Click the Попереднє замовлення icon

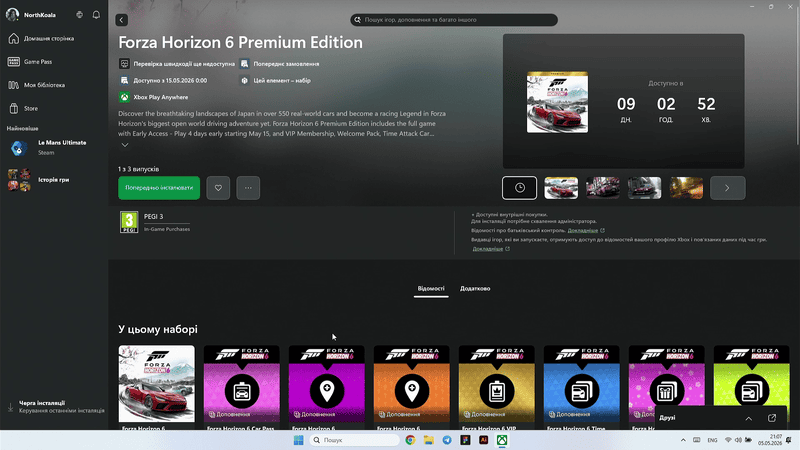pyautogui.click(x=244, y=64)
